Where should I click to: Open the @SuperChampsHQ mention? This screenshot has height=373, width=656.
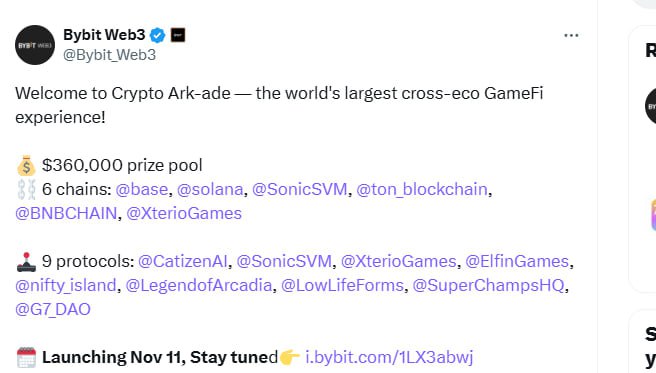[x=488, y=286]
